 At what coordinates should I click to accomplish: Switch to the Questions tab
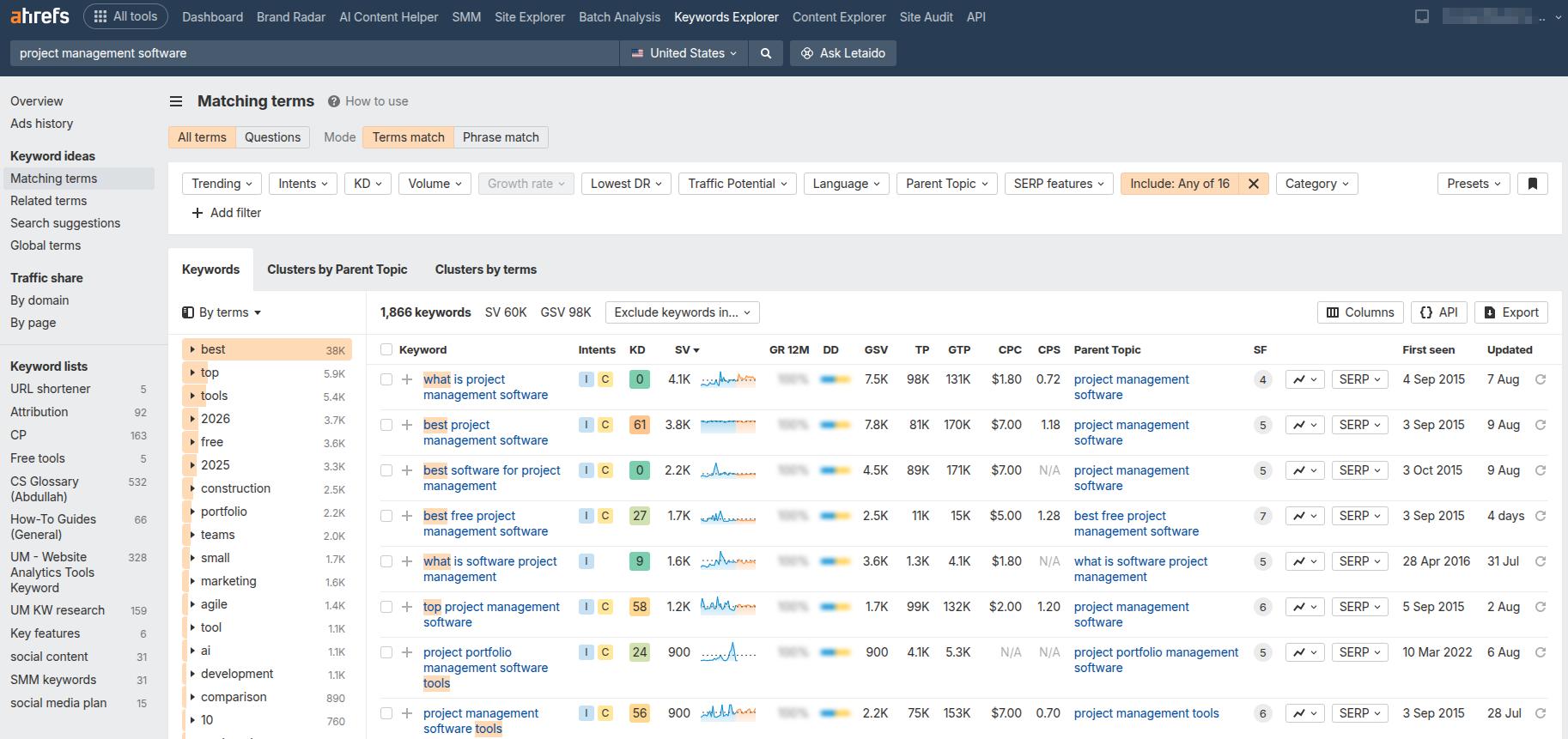pyautogui.click(x=272, y=137)
